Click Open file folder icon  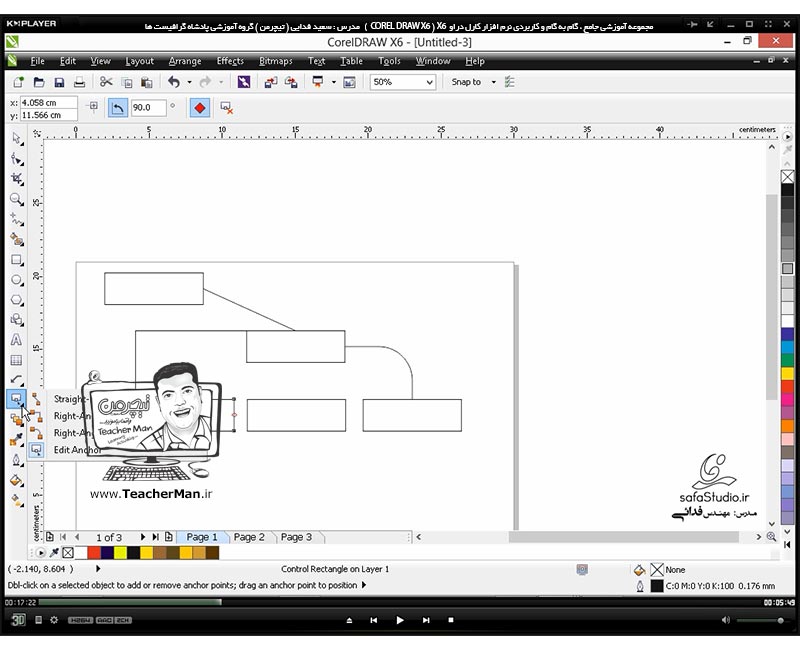(39, 82)
